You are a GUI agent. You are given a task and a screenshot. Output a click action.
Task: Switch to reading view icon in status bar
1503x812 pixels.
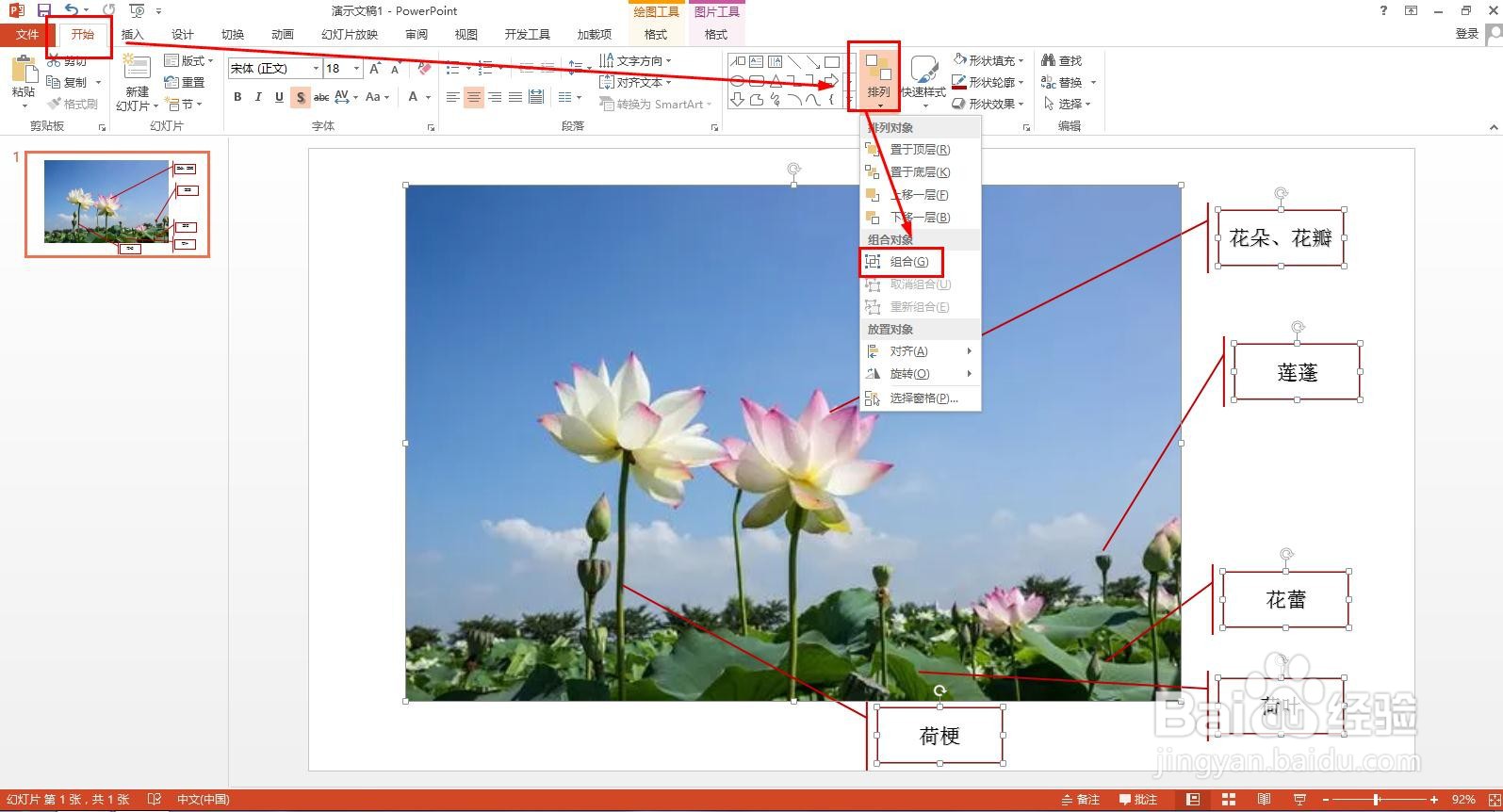[x=1264, y=800]
